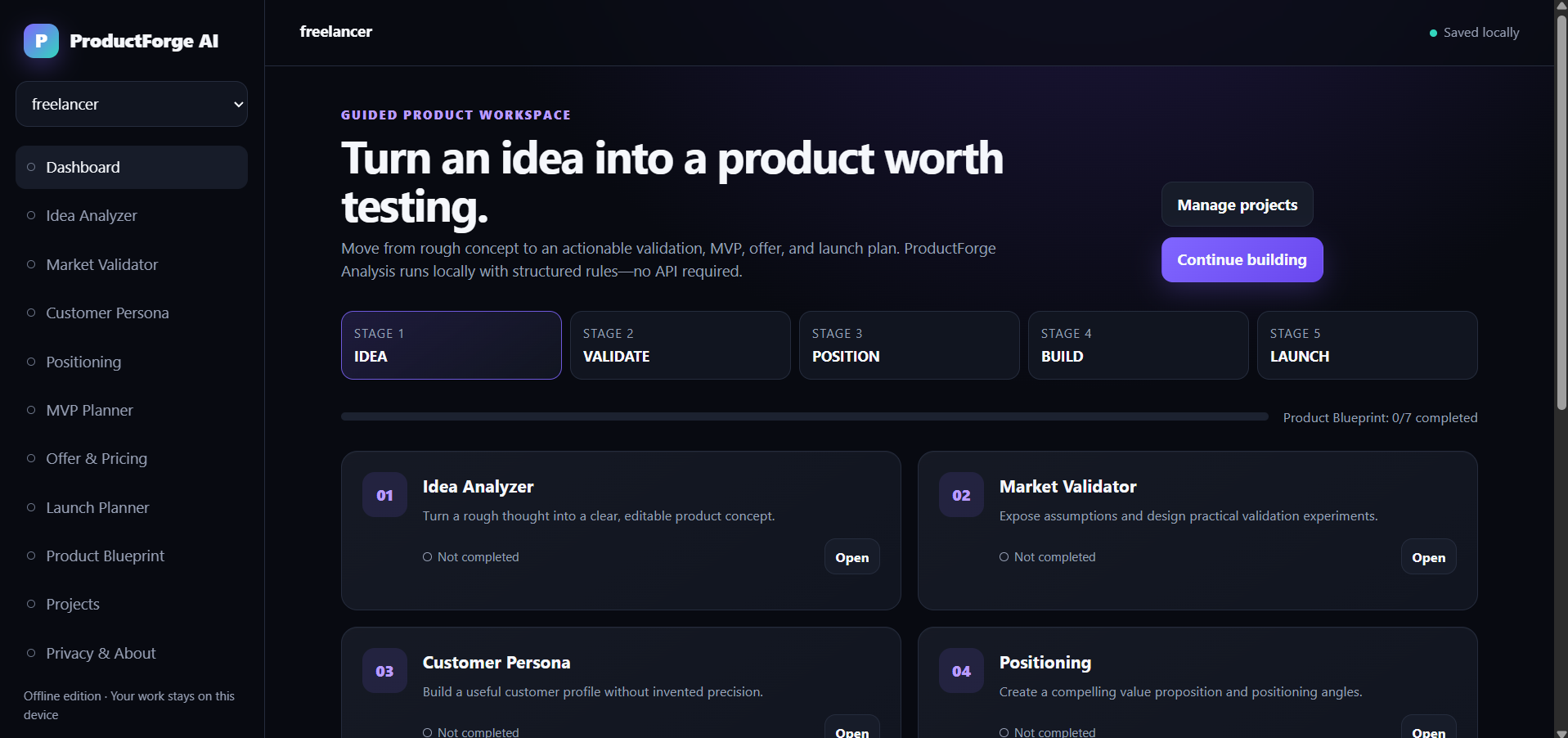Toggle Idea Analyzer Not completed status circle
Viewport: 1568px width, 738px height.
pos(427,557)
